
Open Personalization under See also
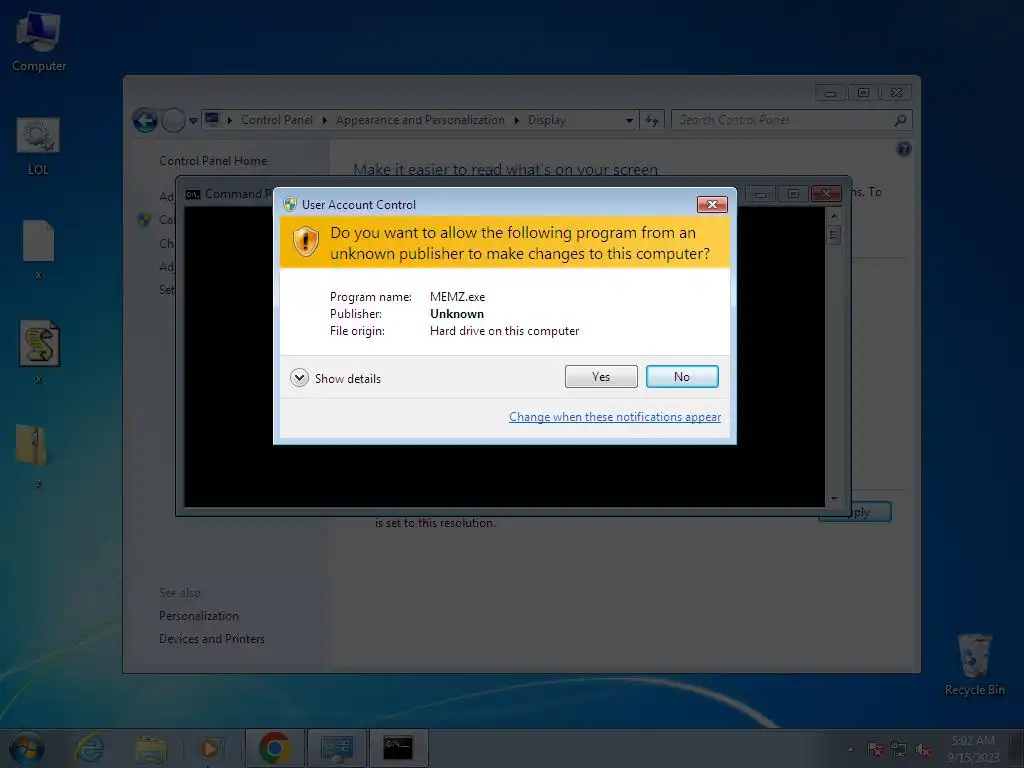[x=199, y=616]
